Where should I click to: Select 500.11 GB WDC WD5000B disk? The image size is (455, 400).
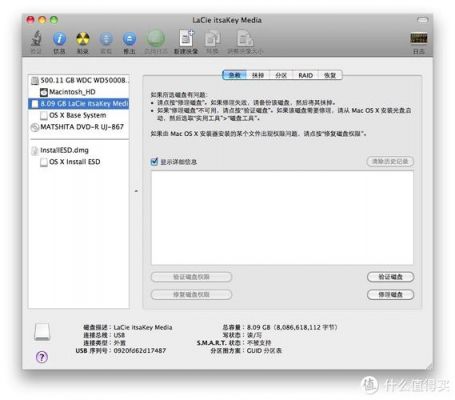tap(79, 80)
